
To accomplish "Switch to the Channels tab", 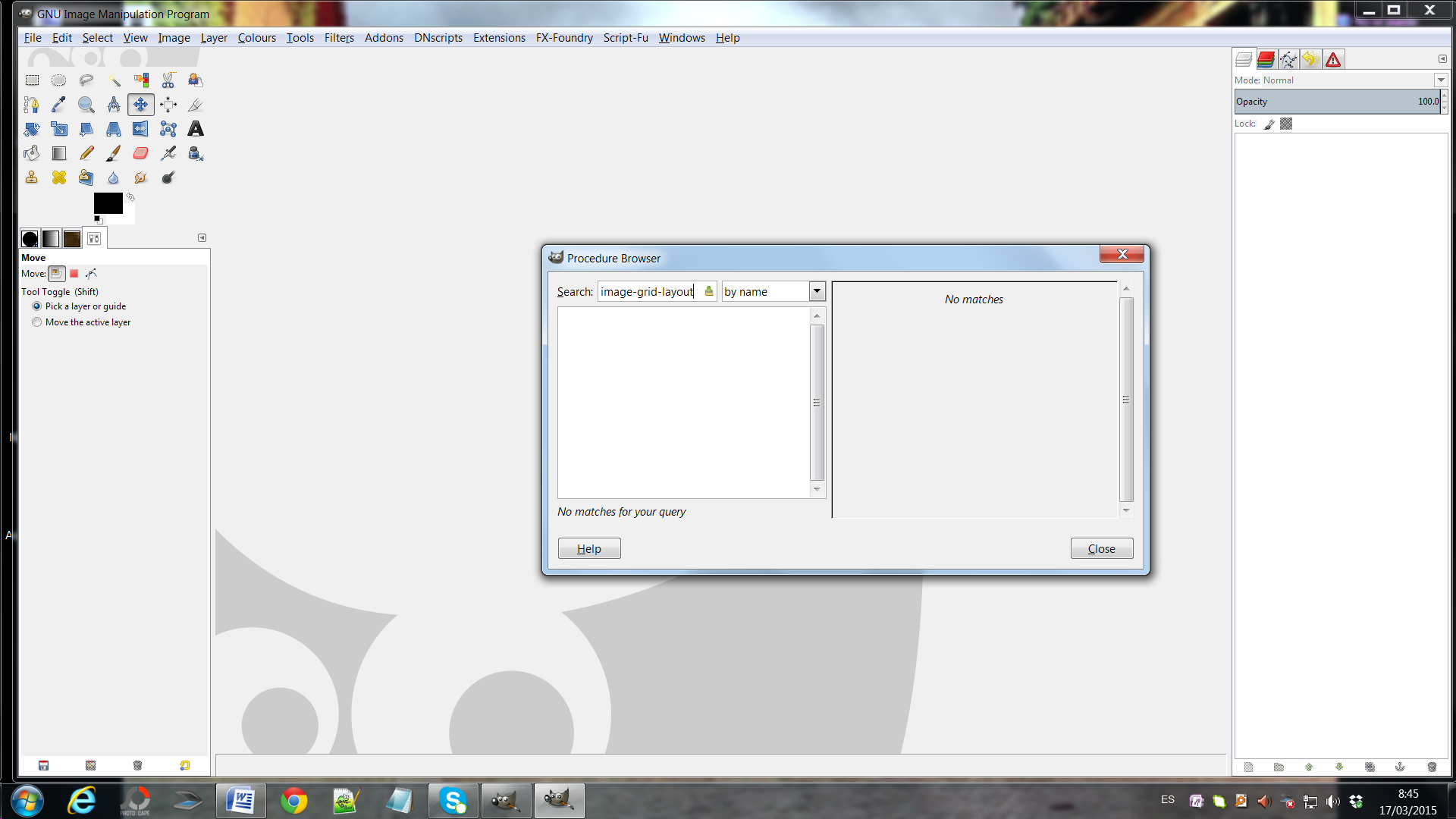I will point(1266,59).
